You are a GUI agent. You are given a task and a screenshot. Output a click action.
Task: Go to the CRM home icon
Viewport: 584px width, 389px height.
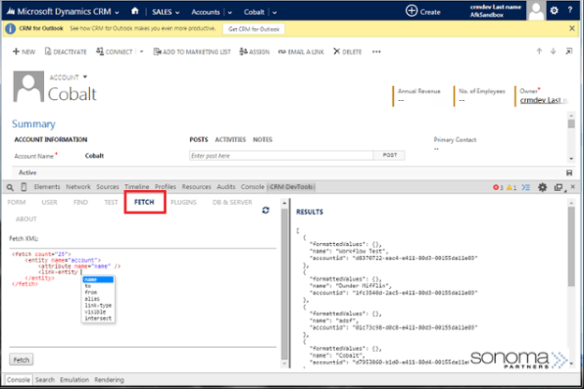coord(135,11)
